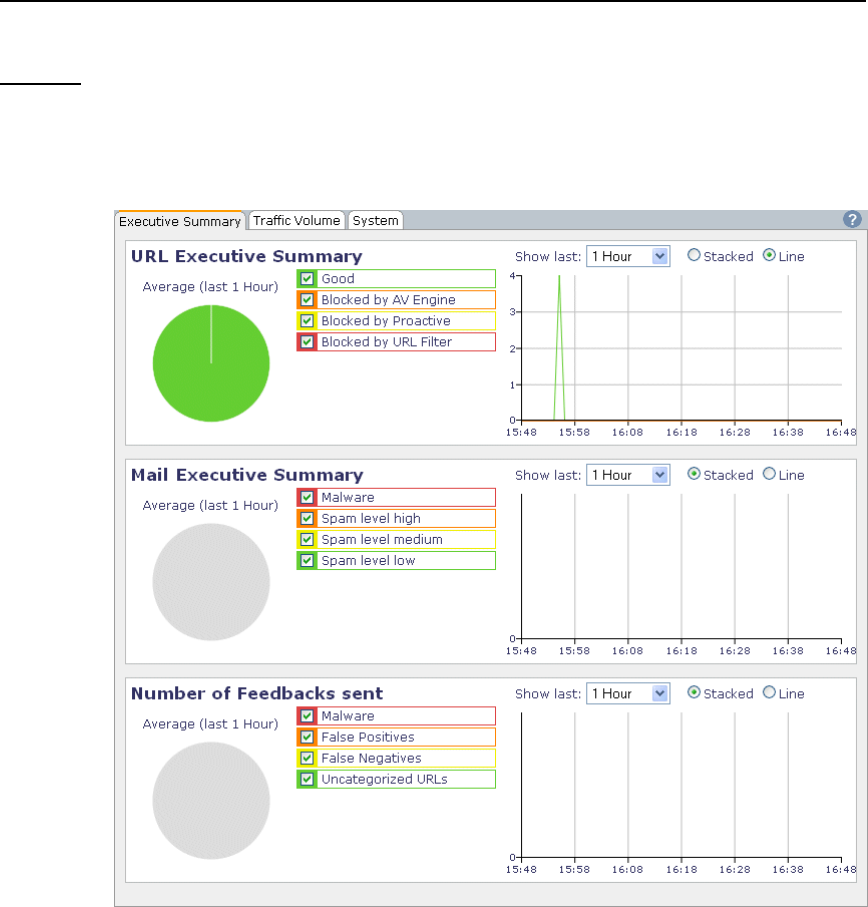Open the help question mark icon

point(852,220)
